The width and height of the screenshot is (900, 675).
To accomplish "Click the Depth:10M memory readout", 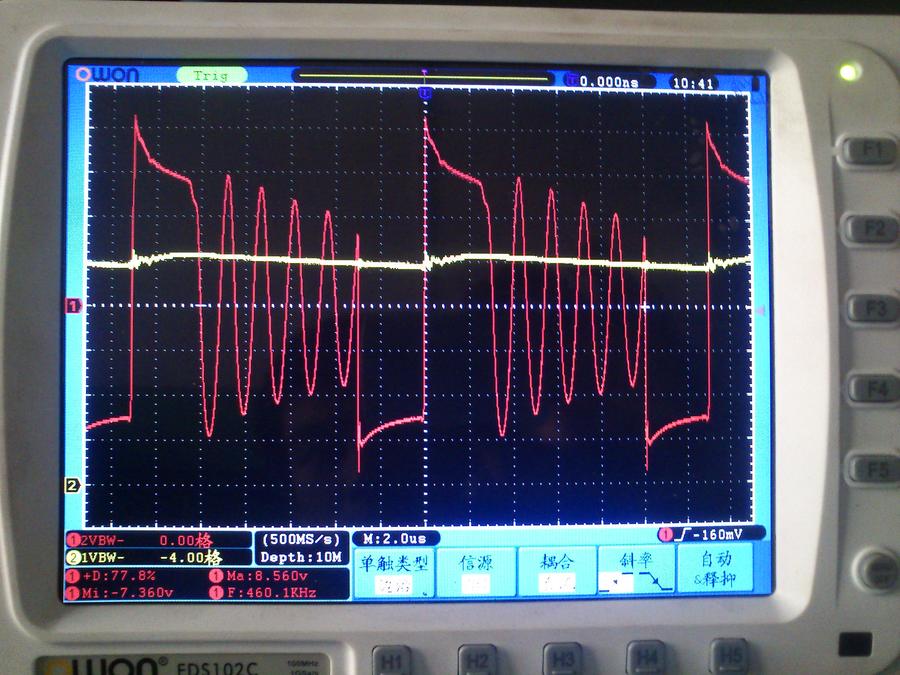I will [x=301, y=557].
